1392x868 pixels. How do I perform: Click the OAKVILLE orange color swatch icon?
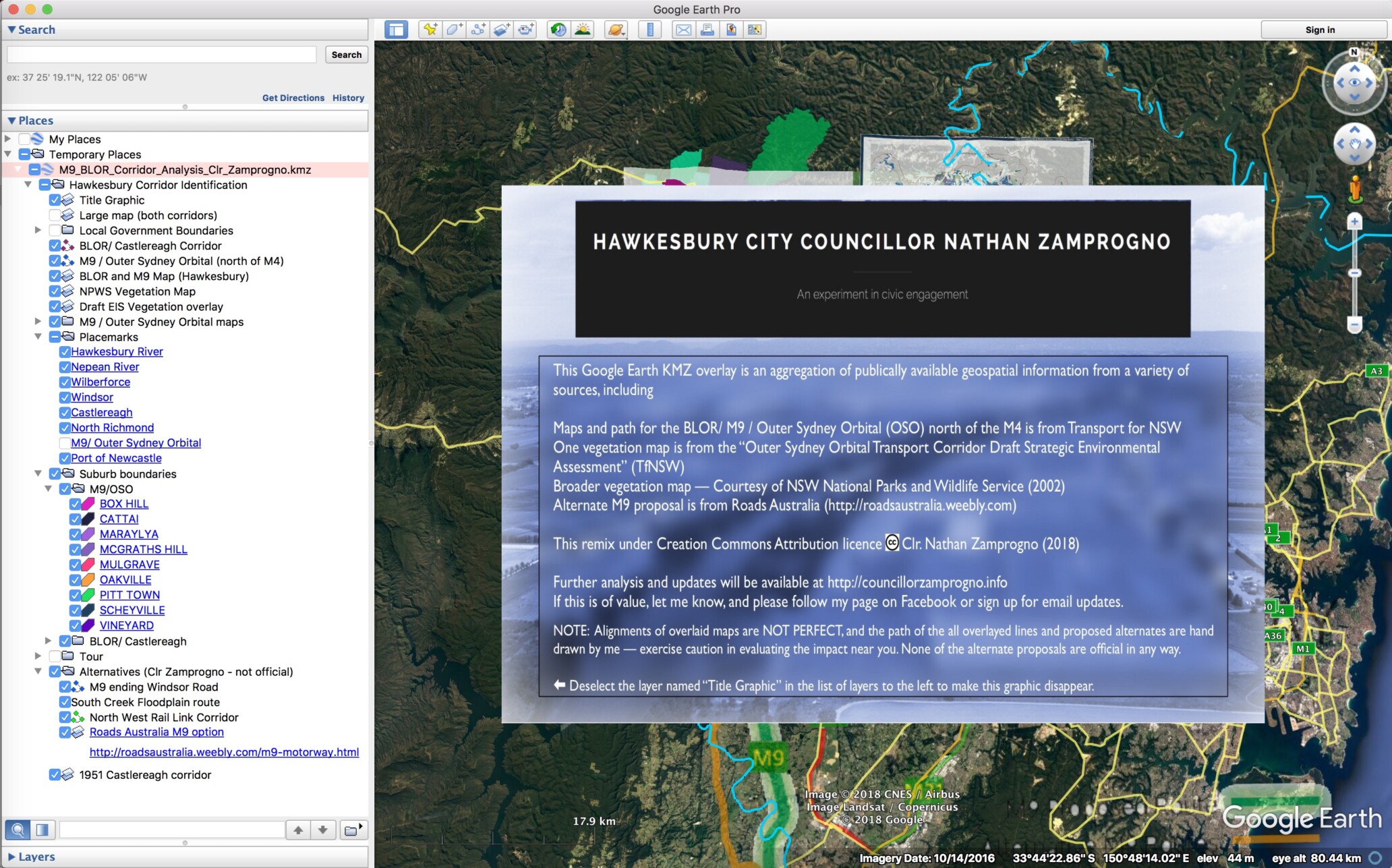pos(88,580)
